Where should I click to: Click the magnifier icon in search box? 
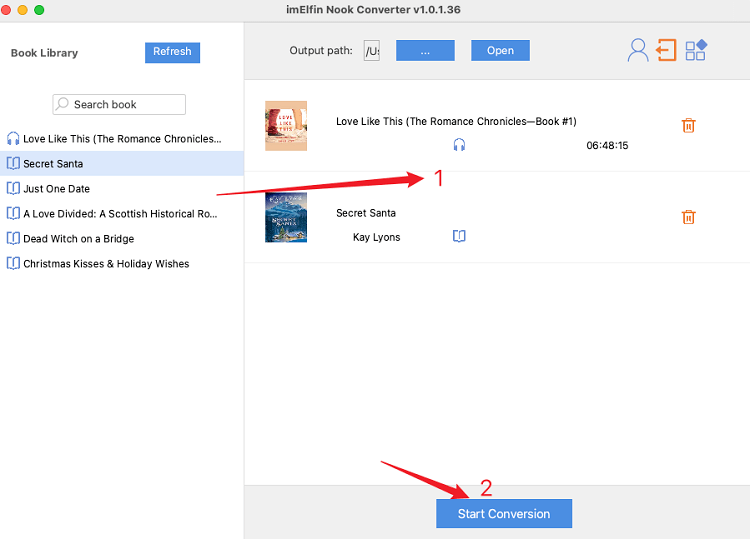(x=62, y=104)
